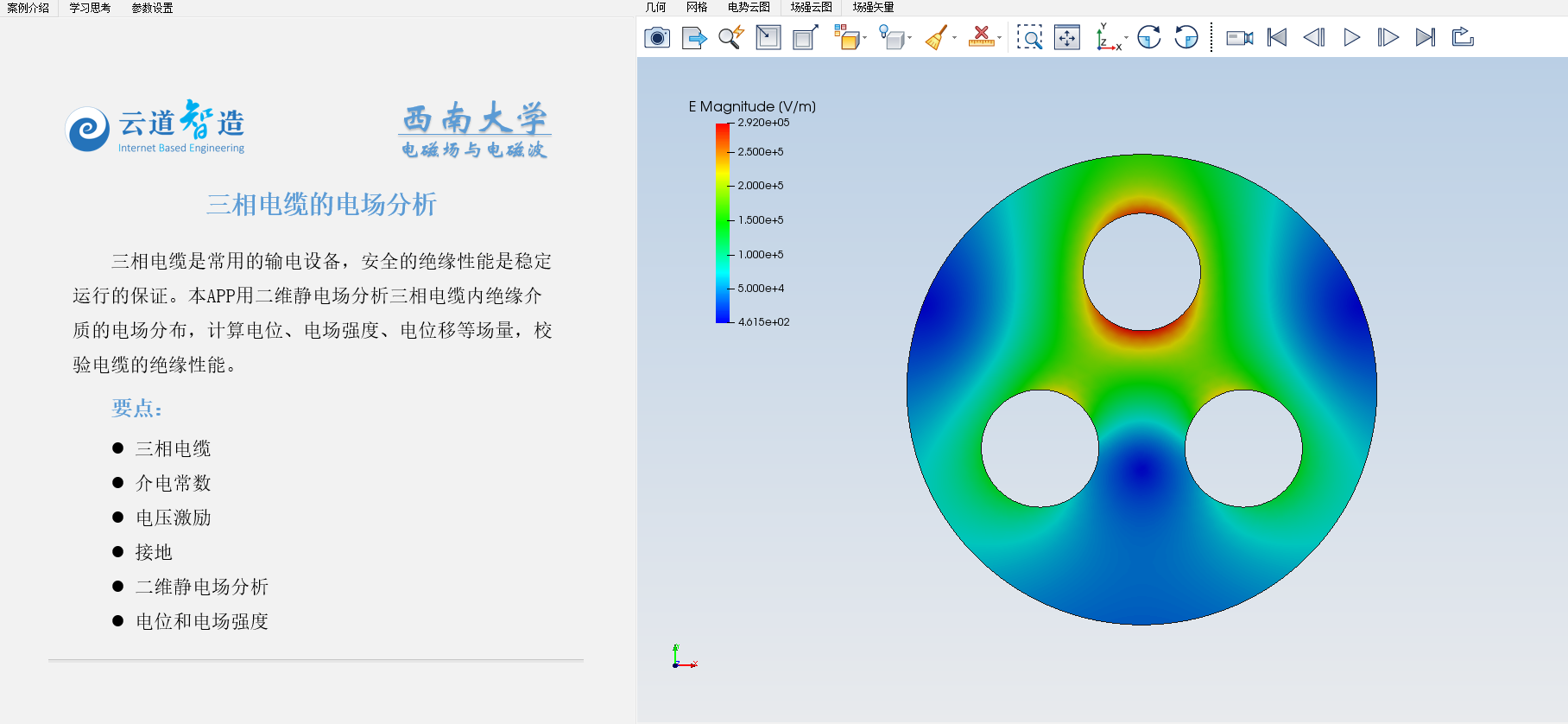The width and height of the screenshot is (1568, 724).
Task: Click the yellow cube selection icon
Action: point(847,37)
